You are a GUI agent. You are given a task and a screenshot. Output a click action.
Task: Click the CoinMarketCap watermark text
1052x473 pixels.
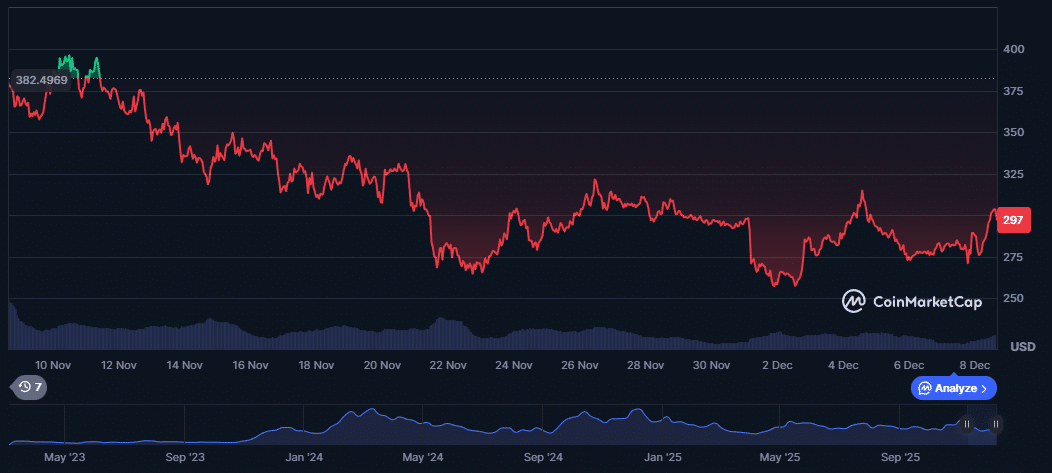pos(927,302)
